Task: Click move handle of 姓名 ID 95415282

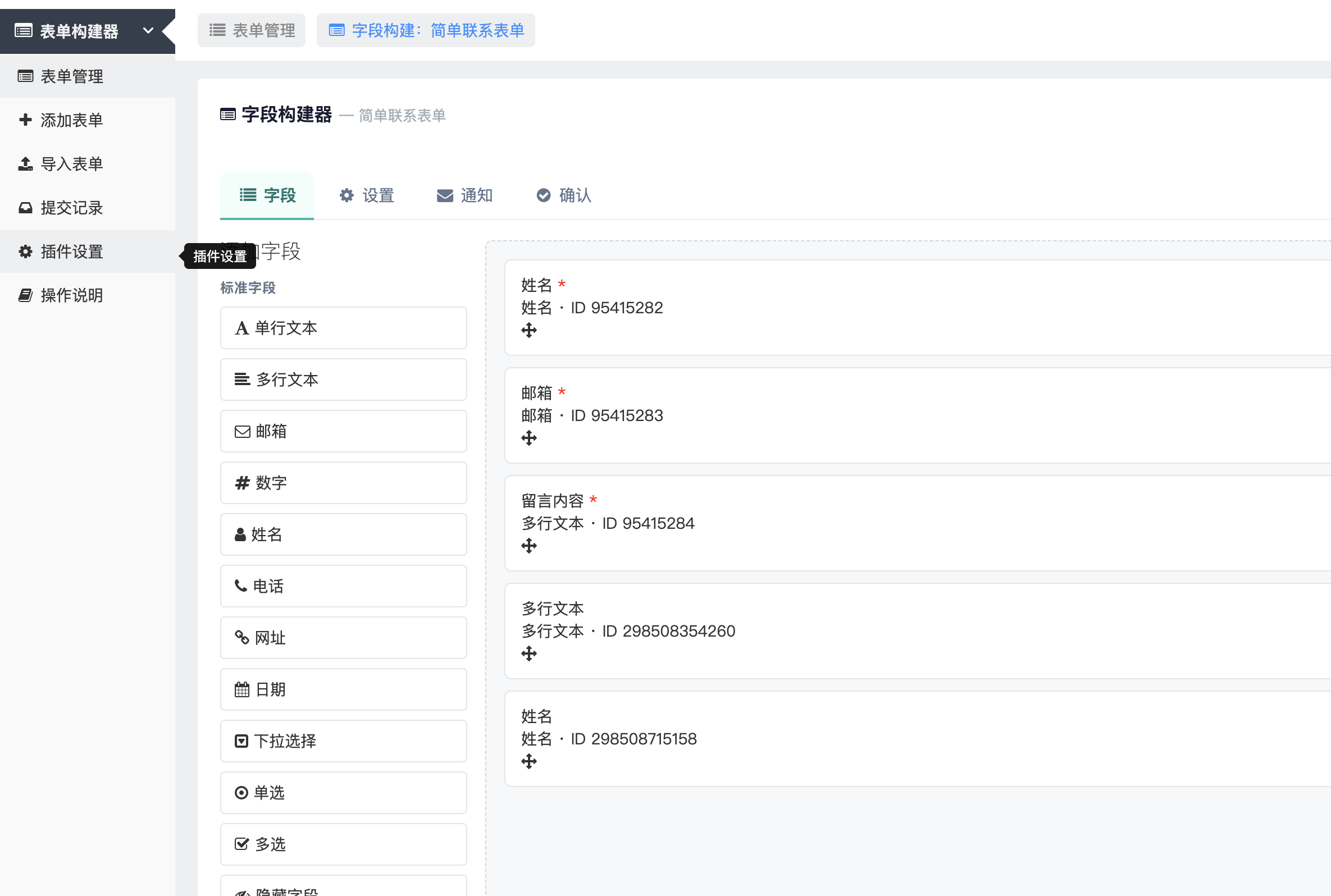Action: tap(528, 330)
